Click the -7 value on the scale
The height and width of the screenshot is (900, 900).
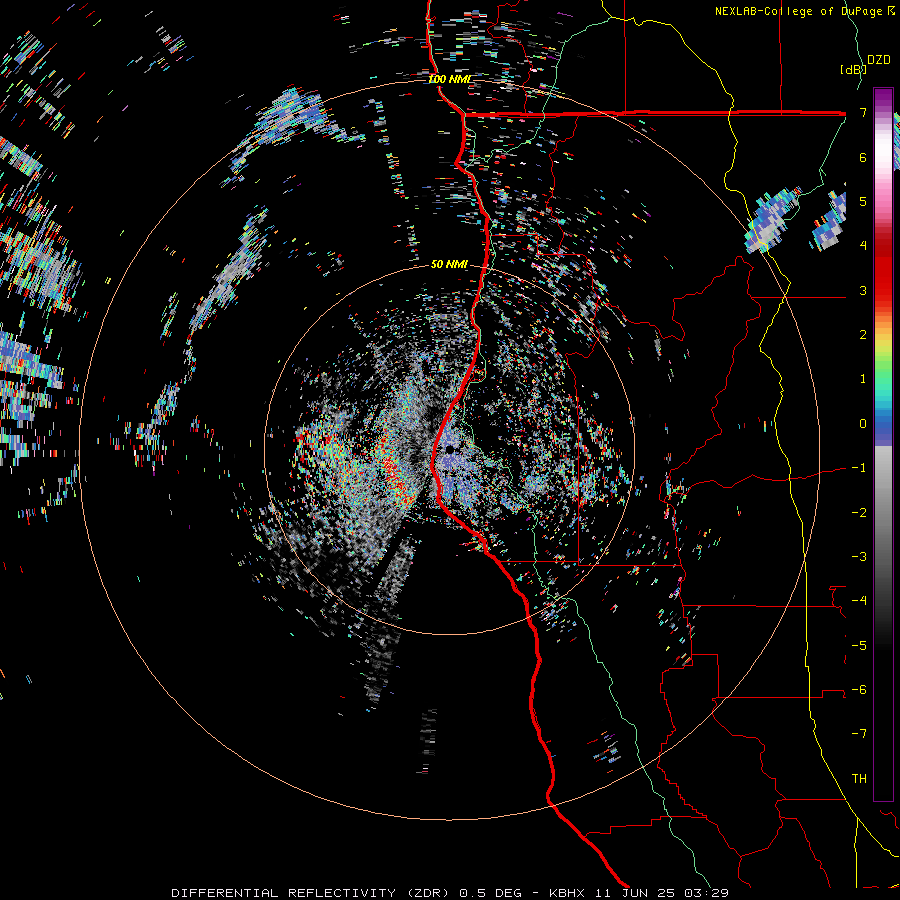(x=859, y=734)
